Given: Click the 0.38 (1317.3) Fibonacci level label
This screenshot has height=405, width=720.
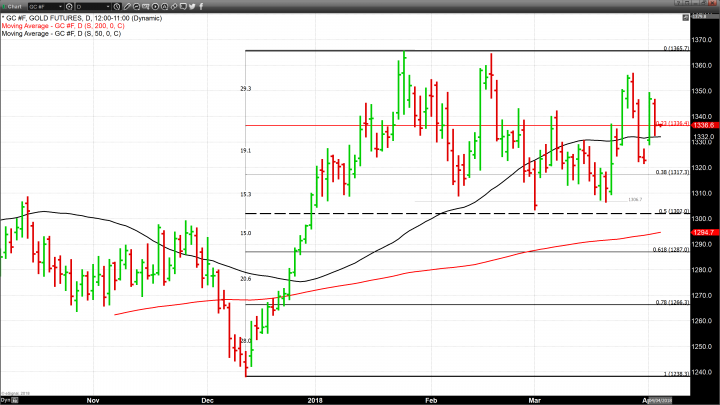Looking at the screenshot, I should click(x=672, y=172).
